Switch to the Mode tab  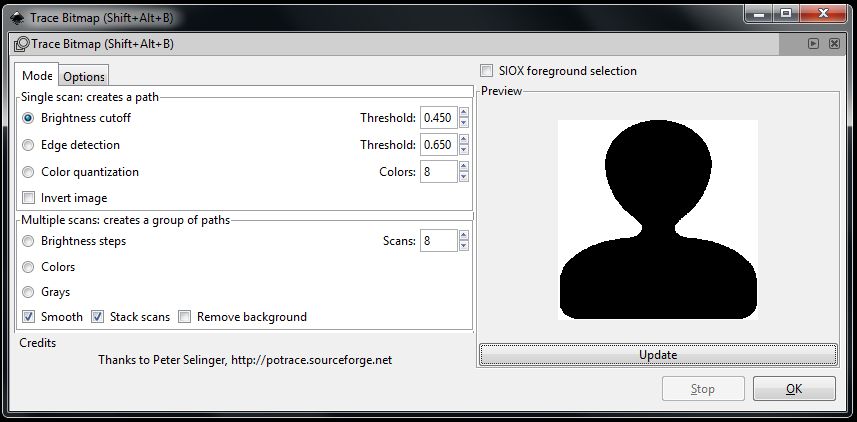click(37, 75)
